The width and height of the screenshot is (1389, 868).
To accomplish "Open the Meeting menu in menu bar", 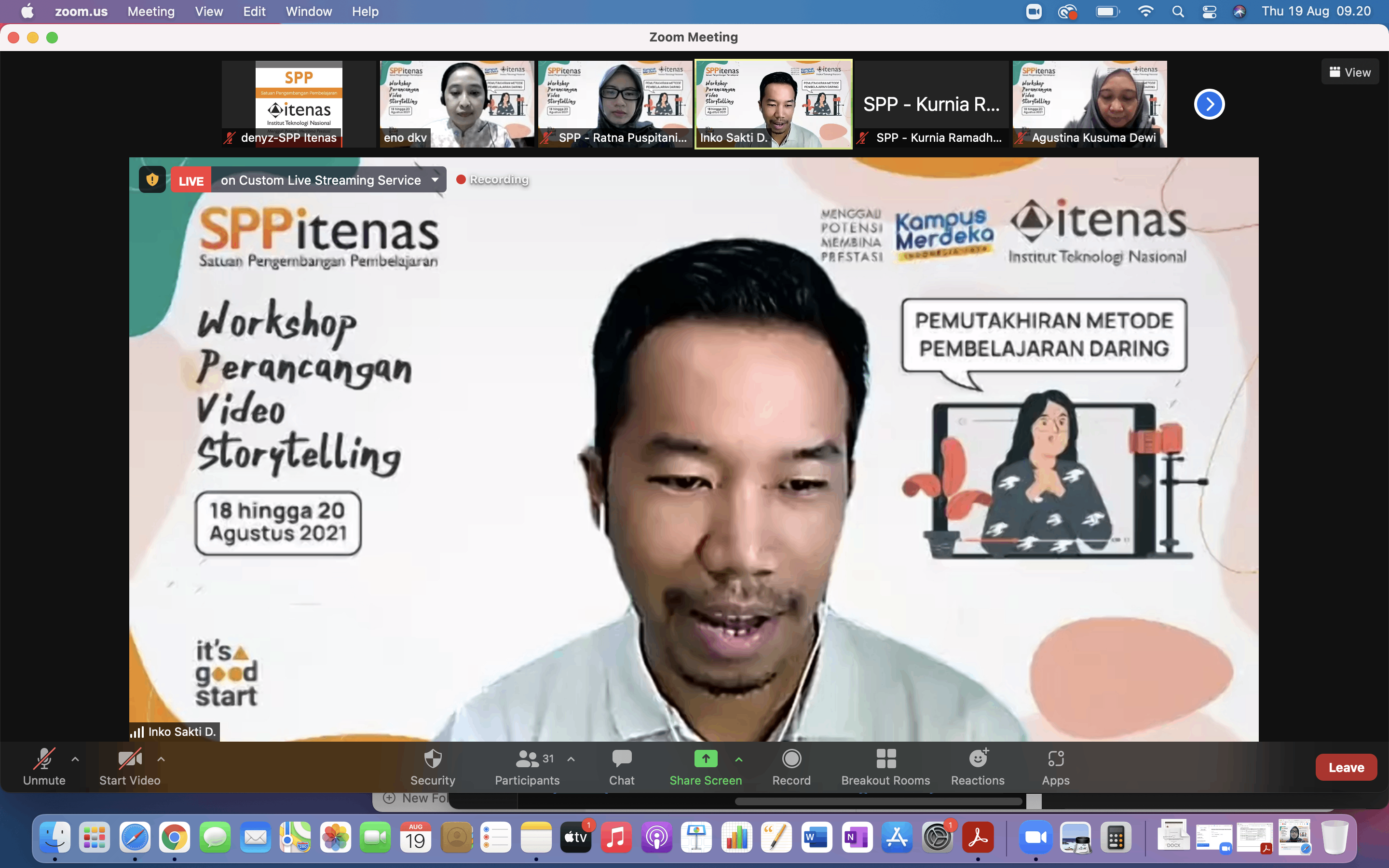I will coord(150,12).
